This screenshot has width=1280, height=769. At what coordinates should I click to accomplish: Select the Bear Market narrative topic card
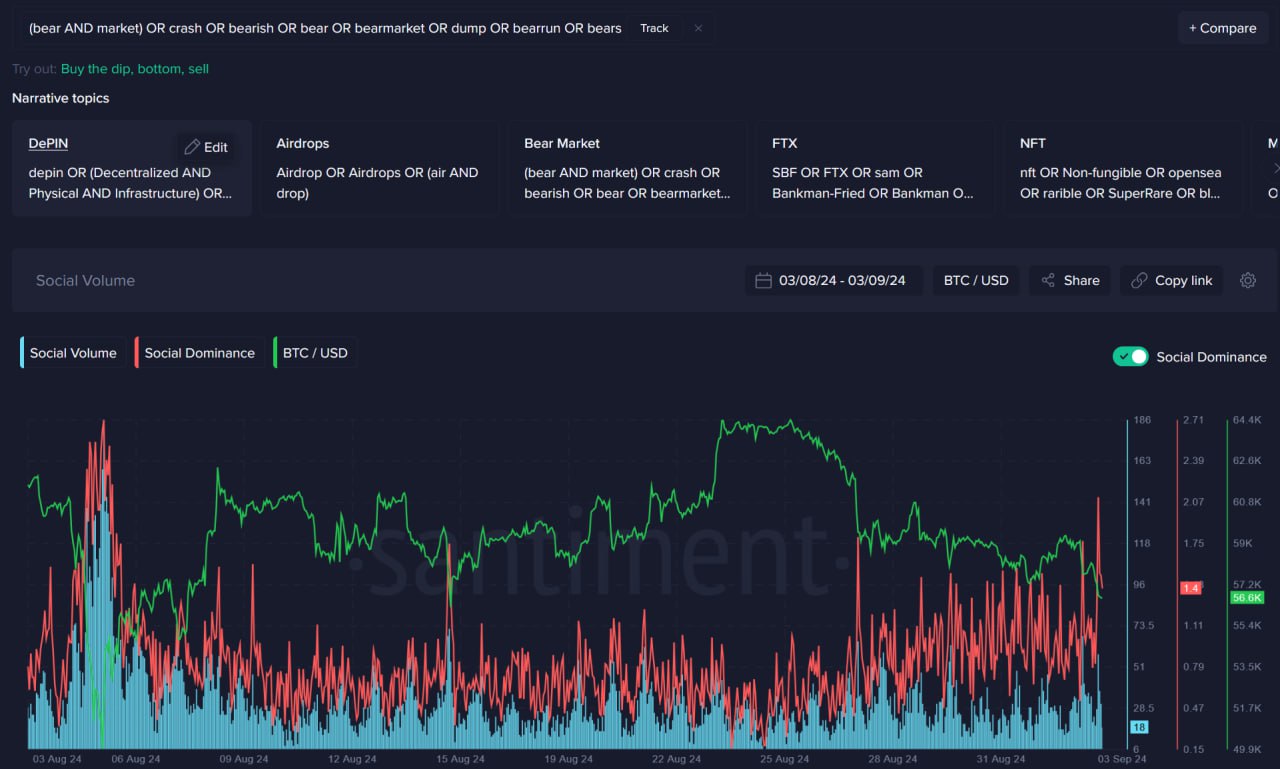[x=628, y=168]
